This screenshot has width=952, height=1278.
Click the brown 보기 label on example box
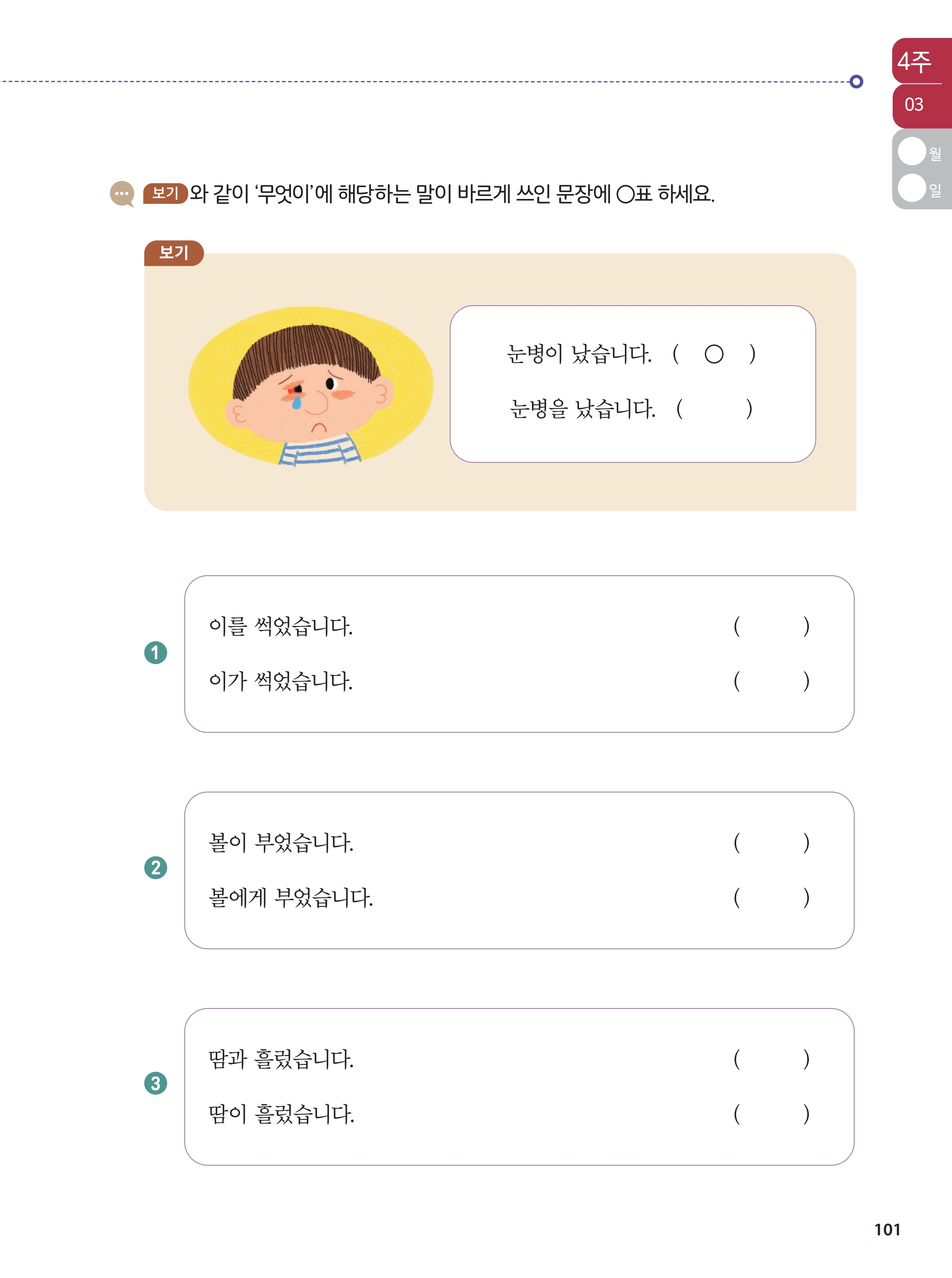(173, 253)
